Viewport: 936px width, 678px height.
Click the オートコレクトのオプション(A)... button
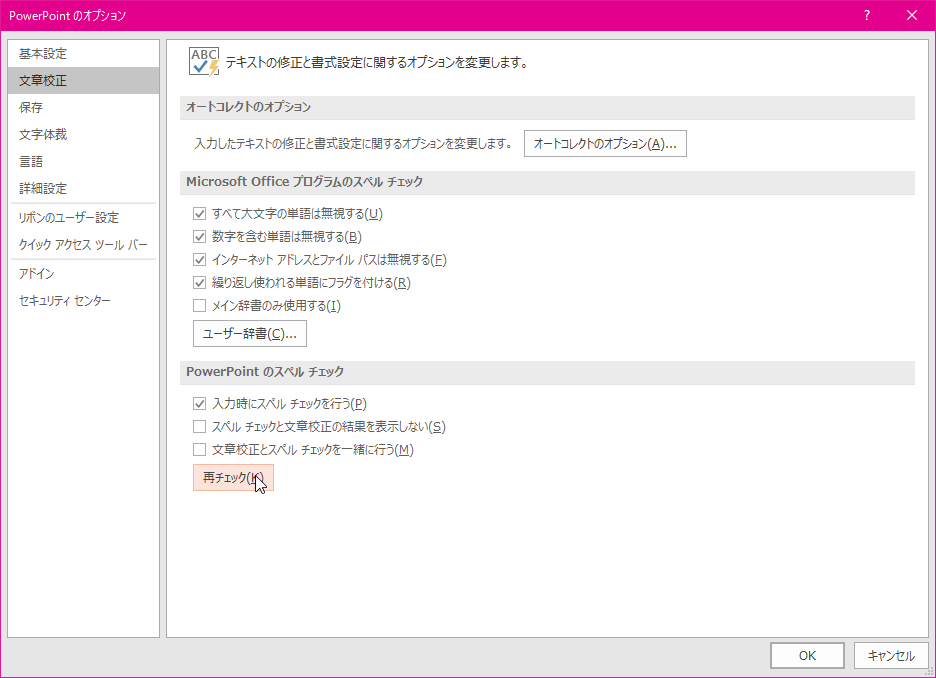pyautogui.click(x=605, y=144)
